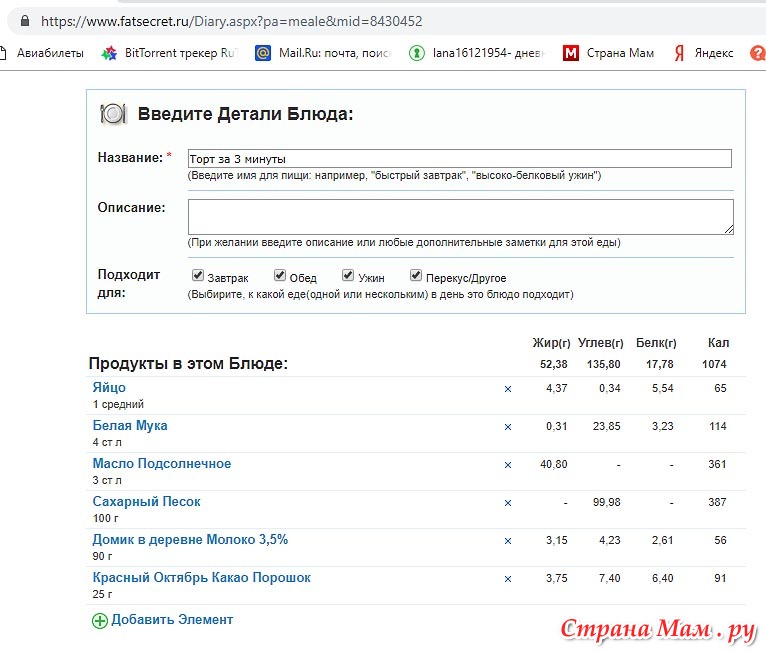Screen dimensions: 766x652
Task: Select sunflower oil calories 361
Action: point(717,464)
